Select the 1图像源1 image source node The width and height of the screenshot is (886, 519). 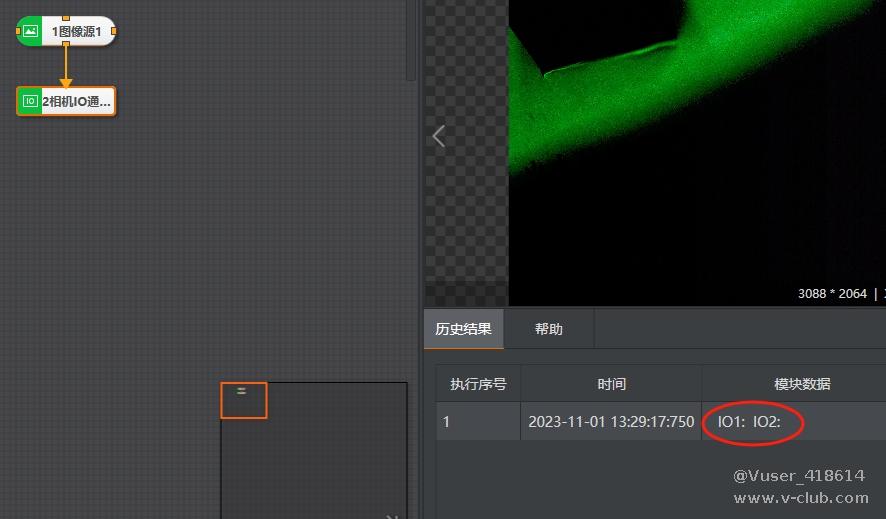pos(66,31)
